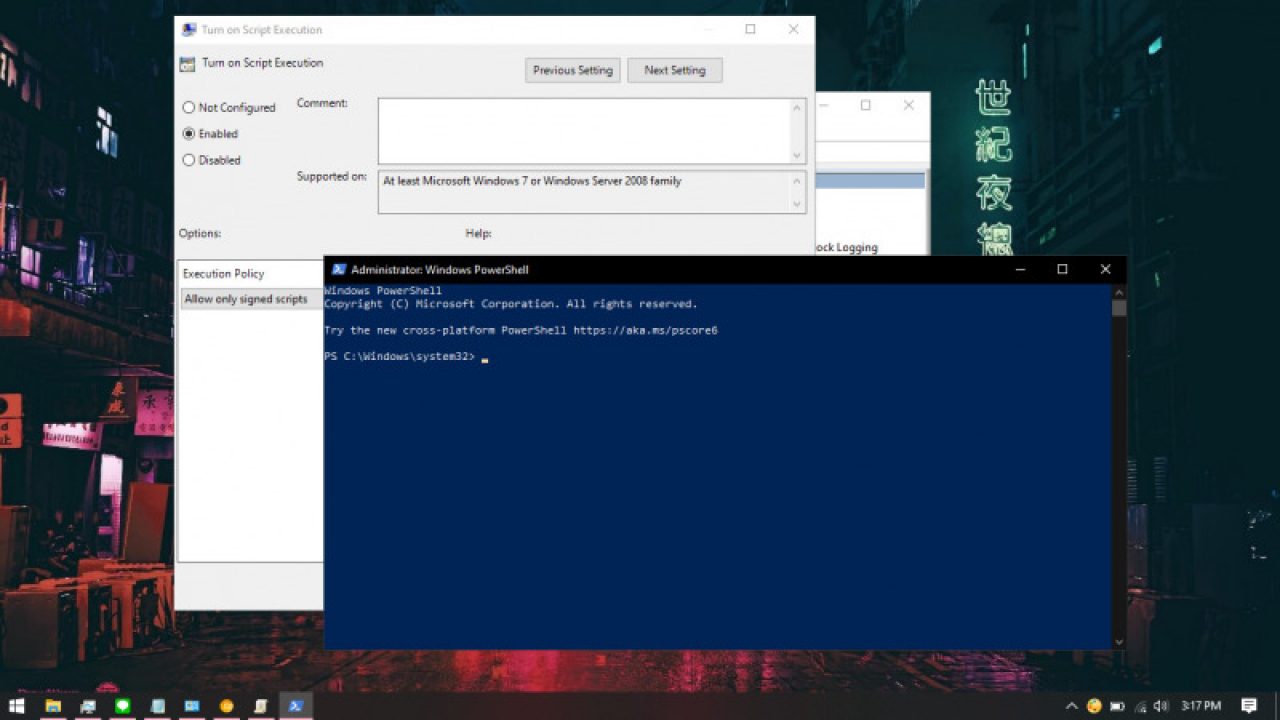Close the background Group Policy window
1280x720 pixels.
coord(908,105)
